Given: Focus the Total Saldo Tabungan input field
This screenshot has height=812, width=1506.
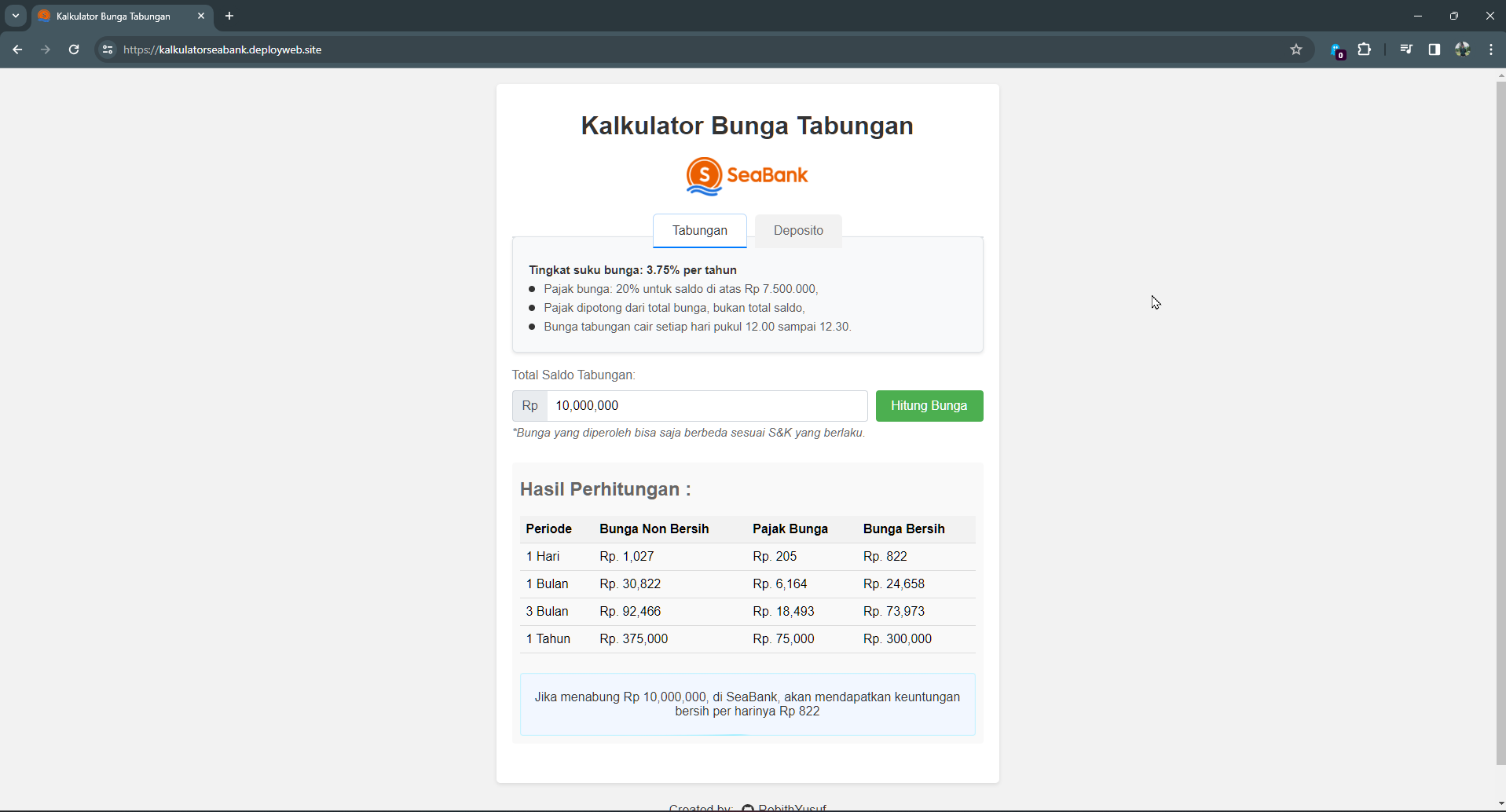Looking at the screenshot, I should (707, 406).
